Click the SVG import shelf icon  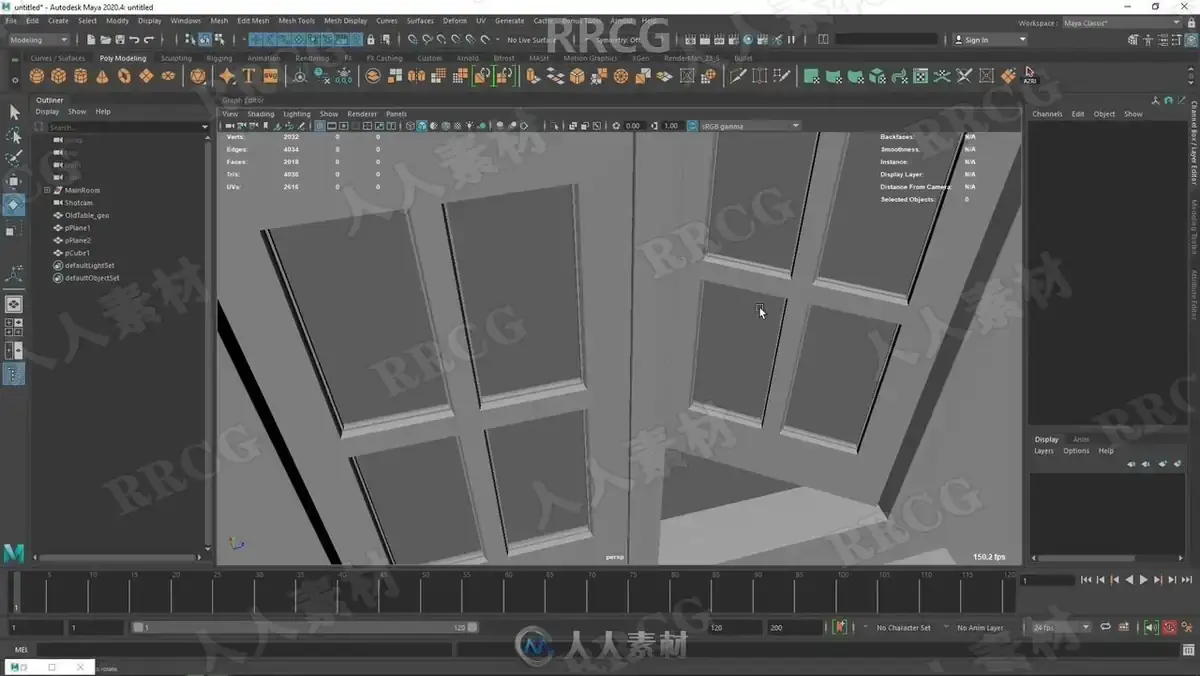pyautogui.click(x=270, y=76)
